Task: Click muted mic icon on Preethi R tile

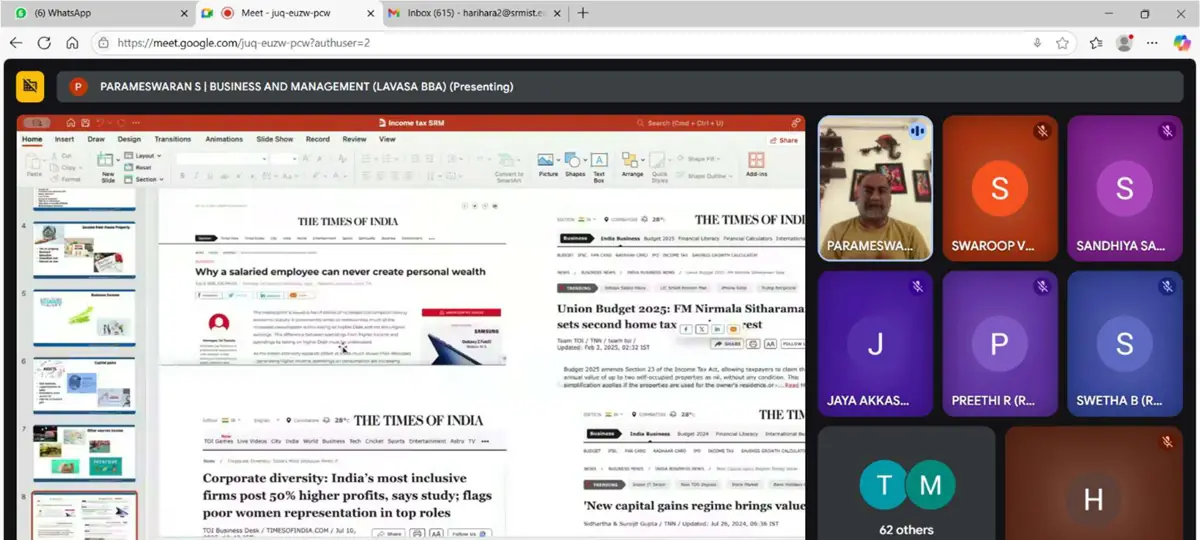Action: click(1042, 286)
